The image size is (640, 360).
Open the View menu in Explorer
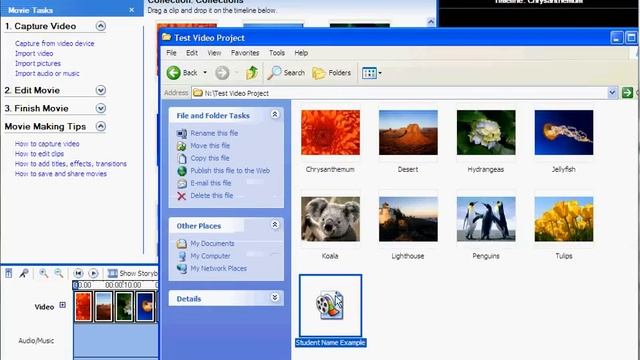[x=214, y=53]
